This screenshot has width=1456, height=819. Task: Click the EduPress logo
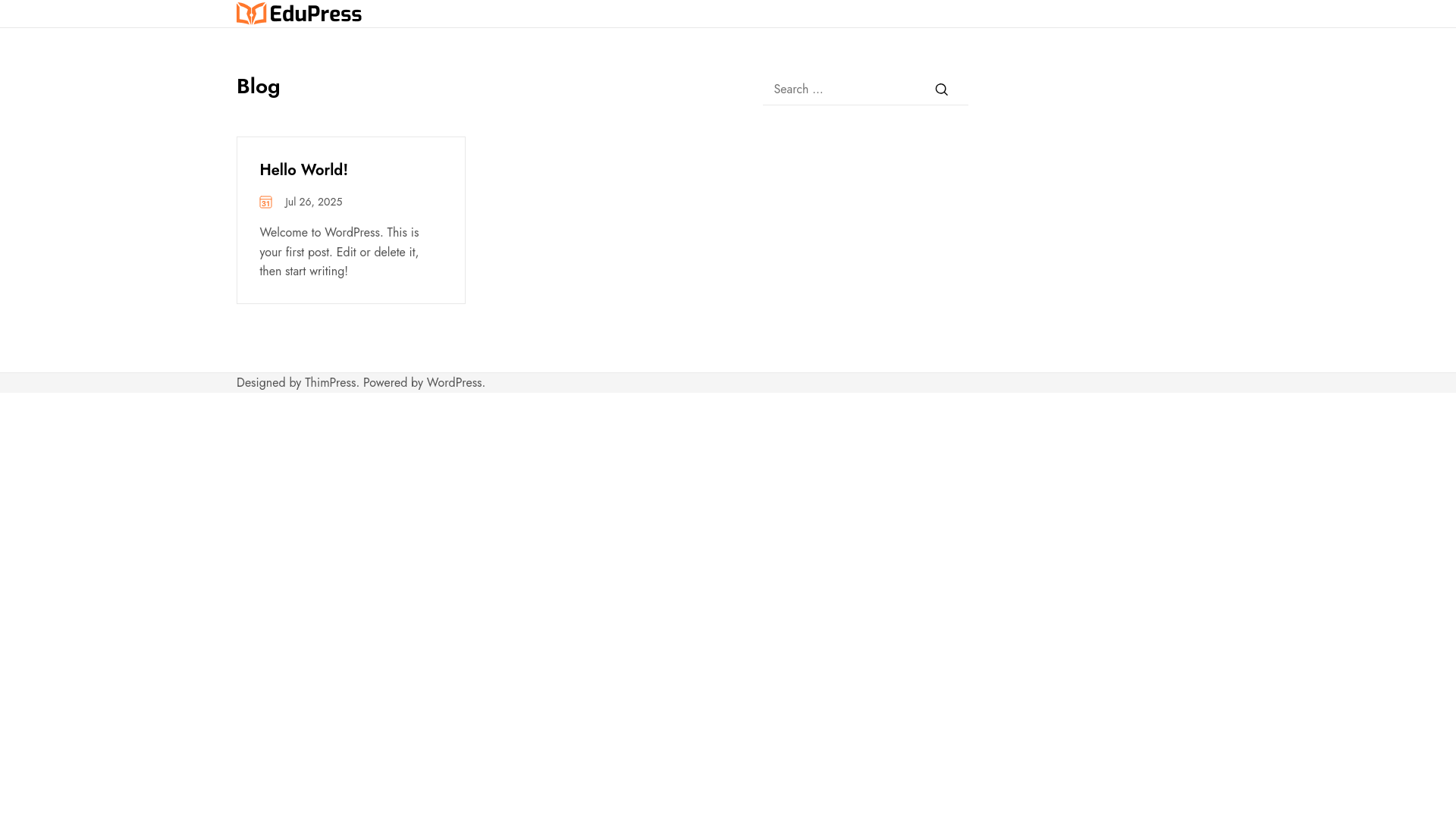point(299,14)
